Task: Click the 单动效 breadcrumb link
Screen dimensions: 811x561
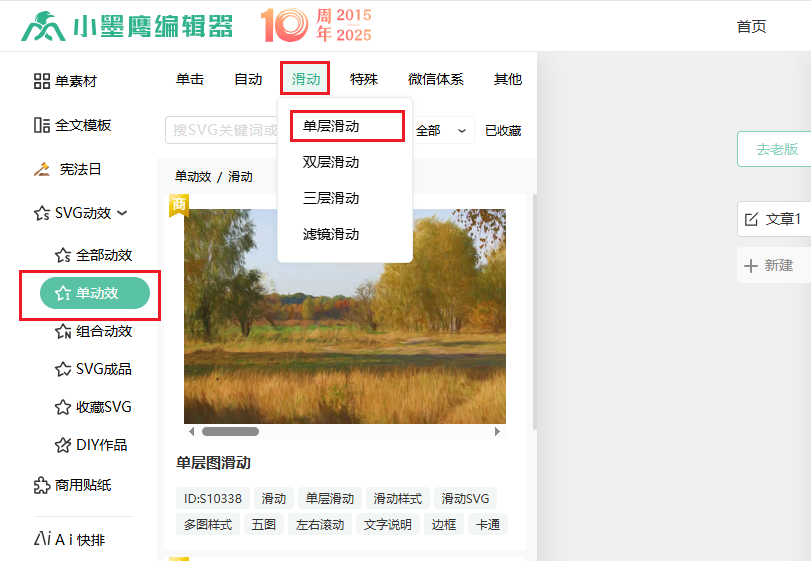Action: pyautogui.click(x=193, y=177)
